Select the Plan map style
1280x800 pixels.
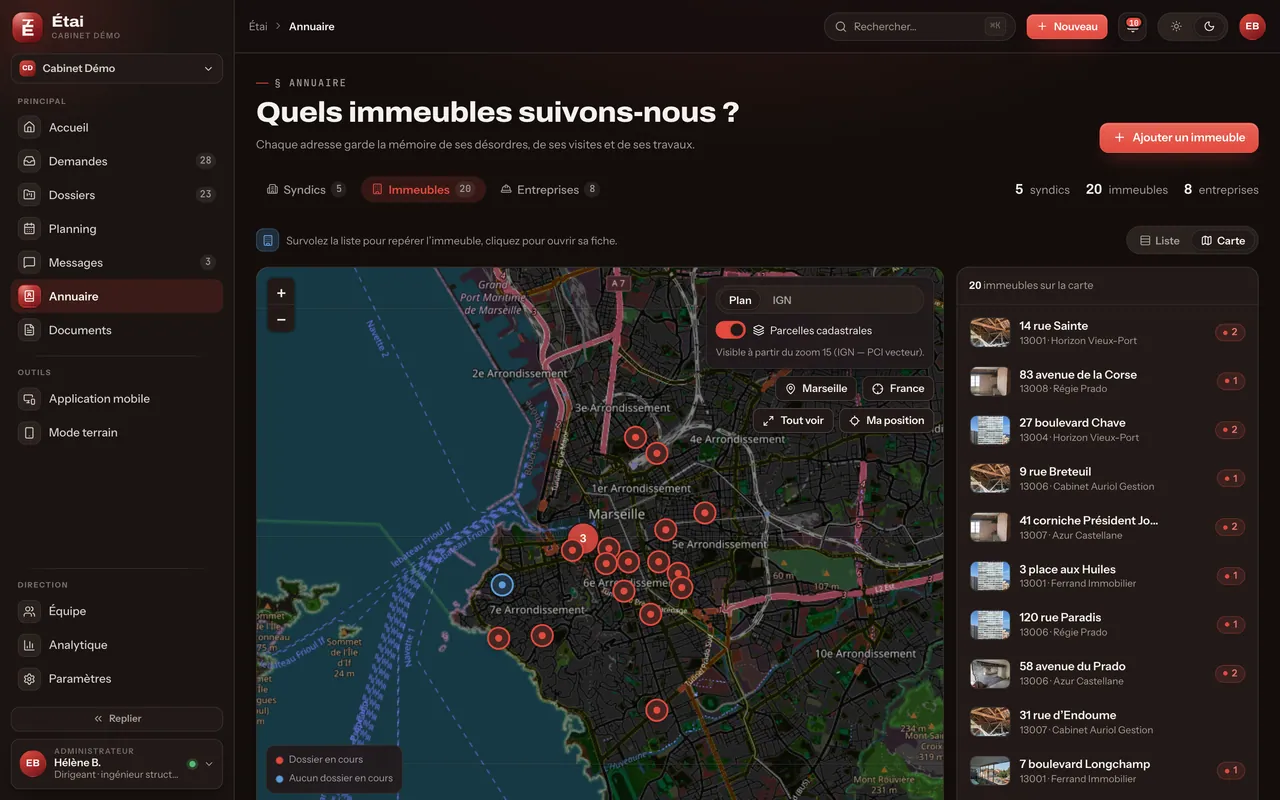(x=740, y=300)
